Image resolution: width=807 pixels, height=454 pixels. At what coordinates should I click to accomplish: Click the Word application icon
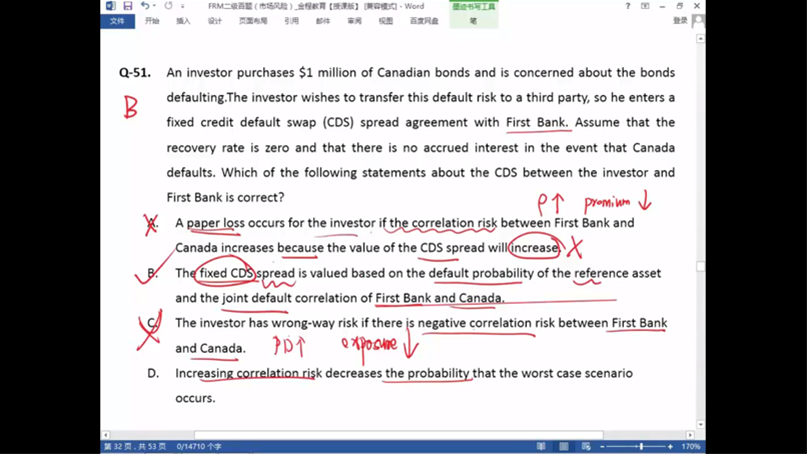pos(110,6)
